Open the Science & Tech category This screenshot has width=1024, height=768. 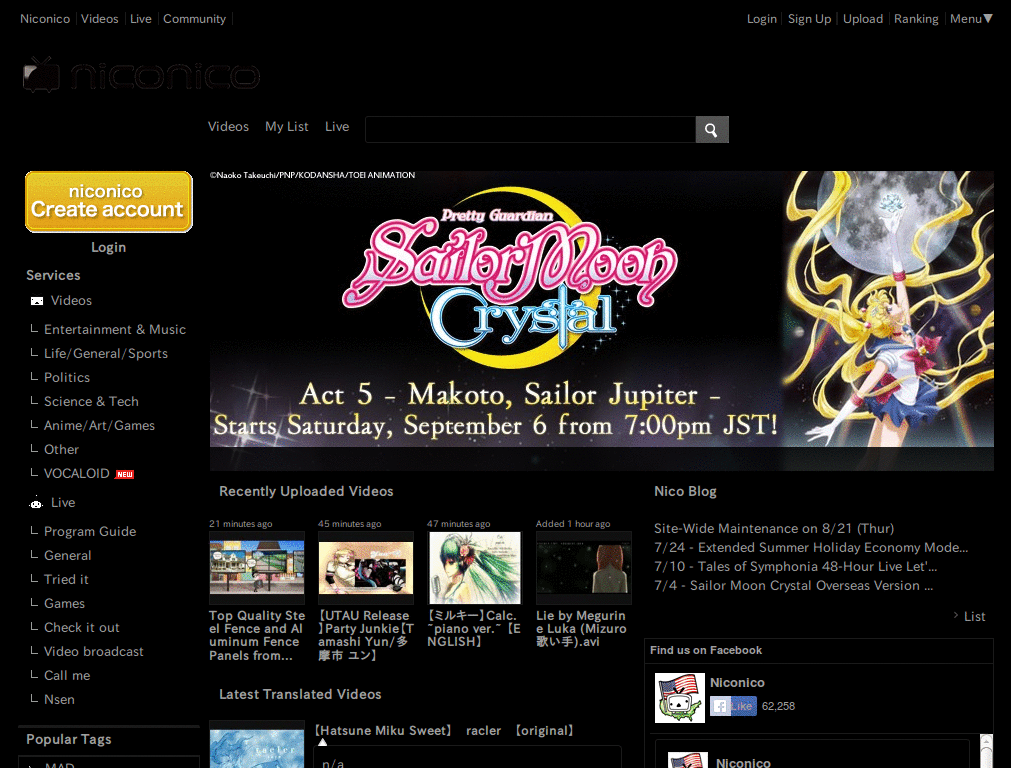[x=91, y=402]
